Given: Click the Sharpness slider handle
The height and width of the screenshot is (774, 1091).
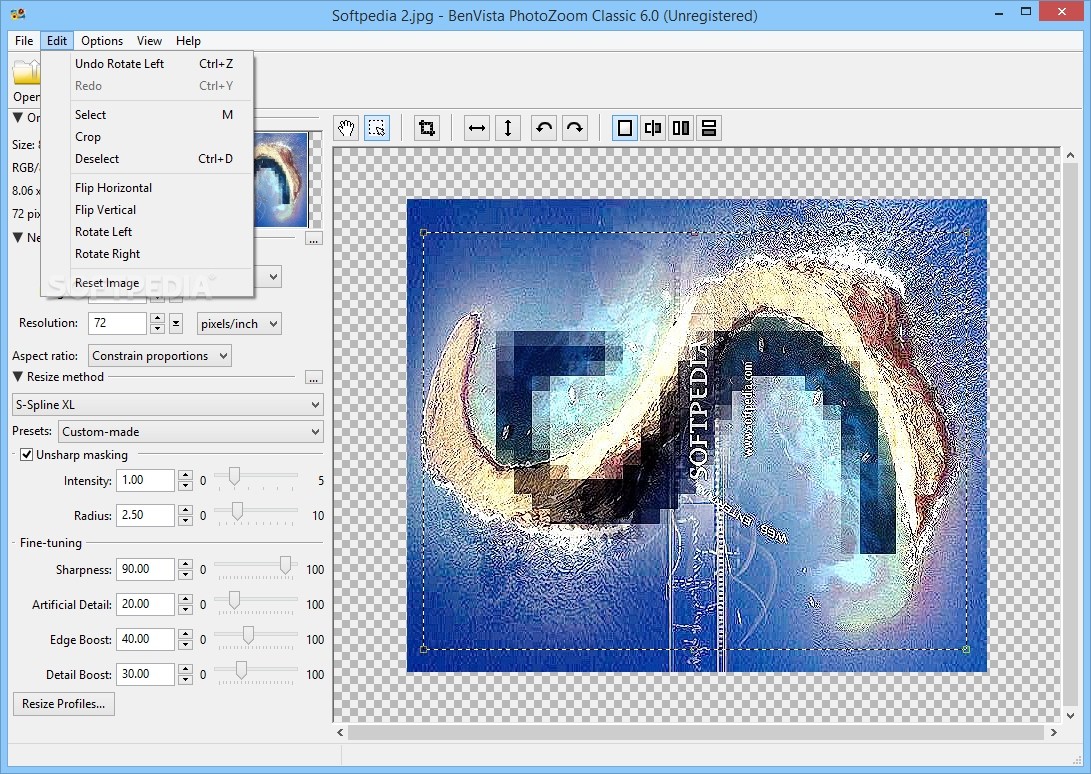Looking at the screenshot, I should pyautogui.click(x=285, y=565).
